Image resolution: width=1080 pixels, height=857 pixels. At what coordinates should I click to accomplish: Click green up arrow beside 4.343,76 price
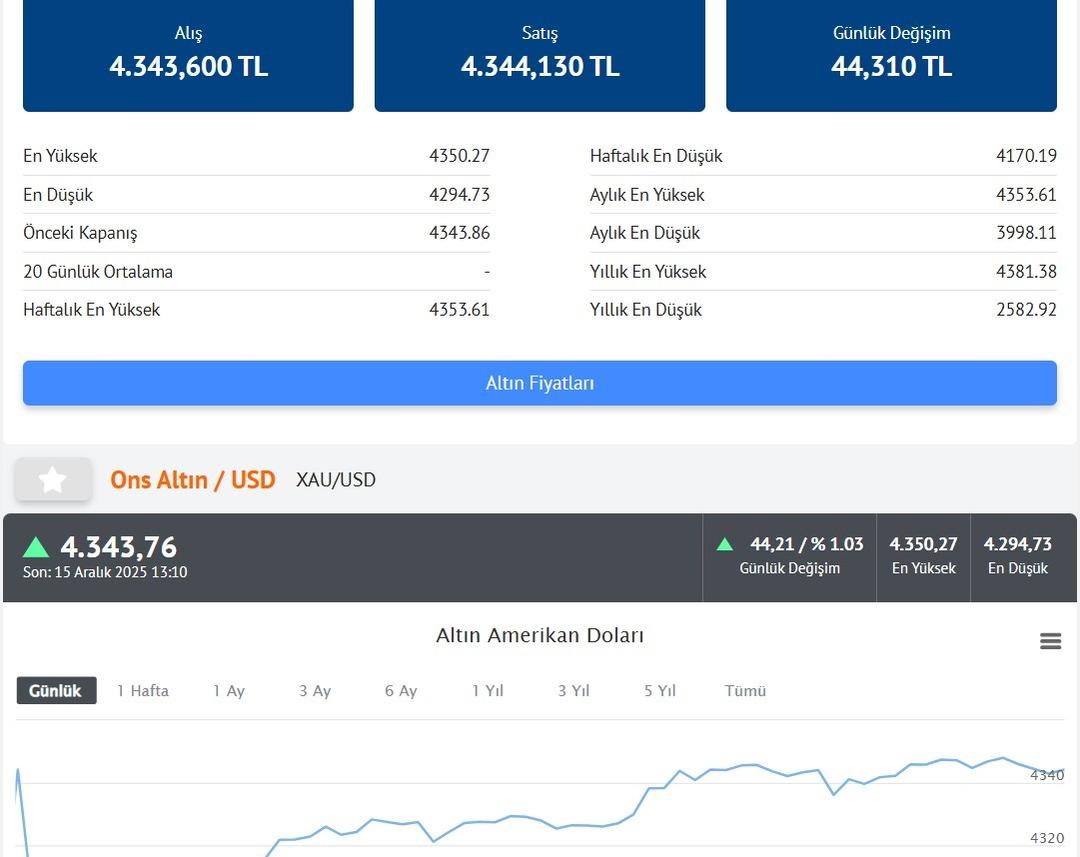36,547
